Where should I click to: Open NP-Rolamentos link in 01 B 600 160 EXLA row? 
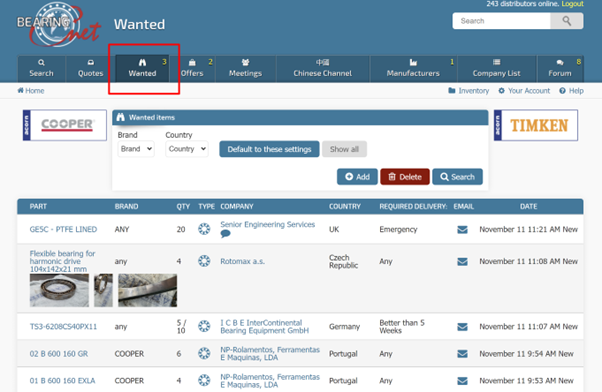[x=270, y=380]
